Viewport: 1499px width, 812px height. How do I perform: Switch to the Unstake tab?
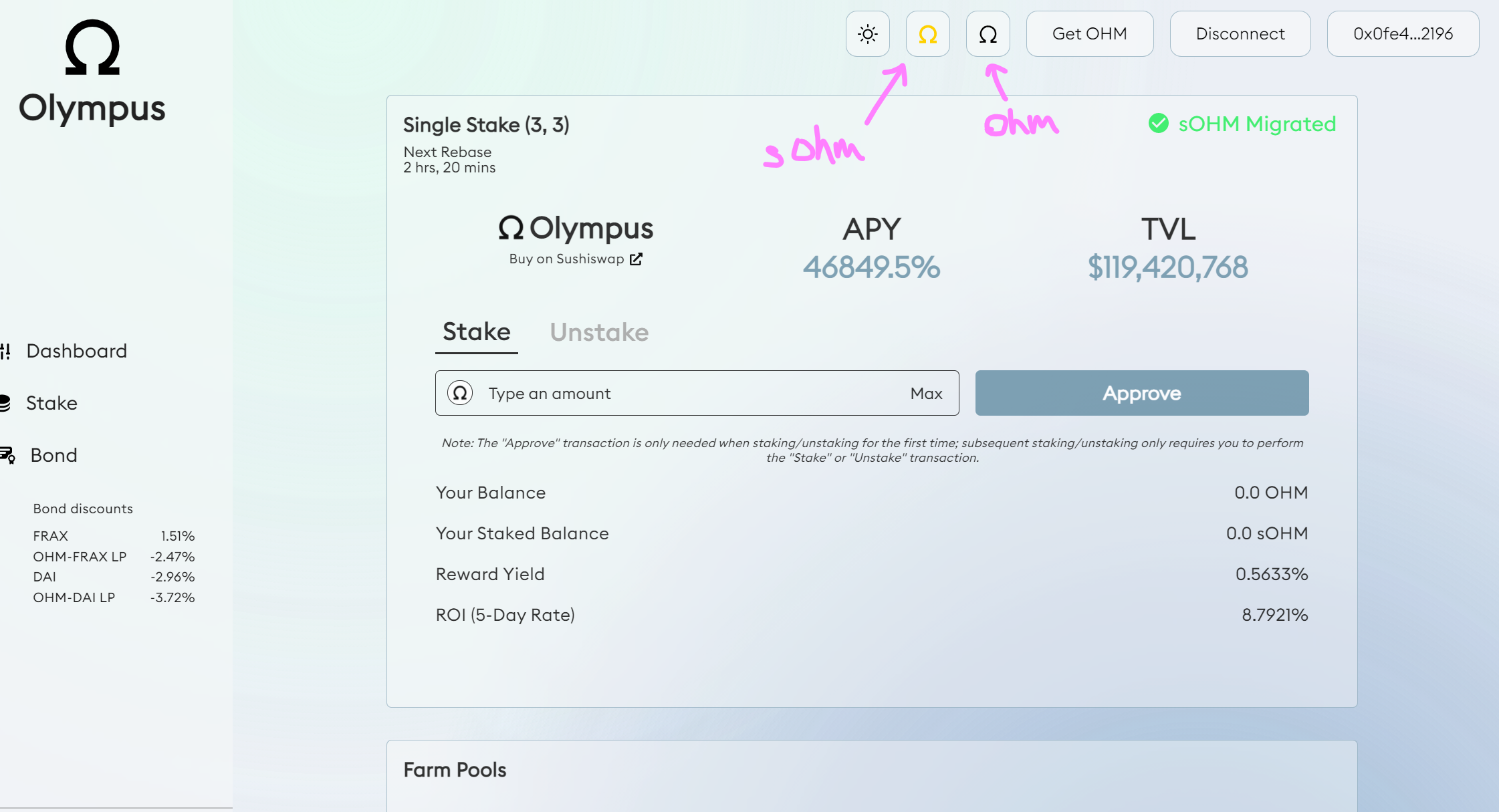pyautogui.click(x=599, y=332)
